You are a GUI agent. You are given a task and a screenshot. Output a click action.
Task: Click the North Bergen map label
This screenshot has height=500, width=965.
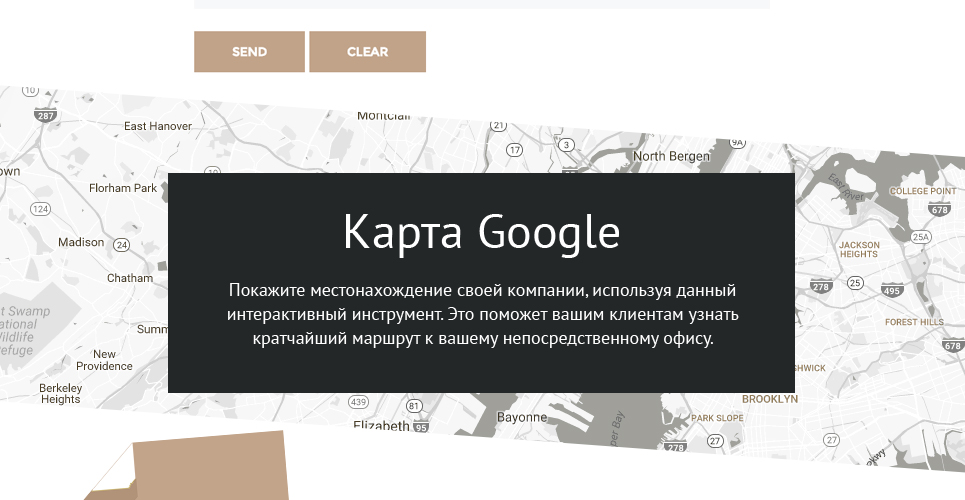(671, 156)
